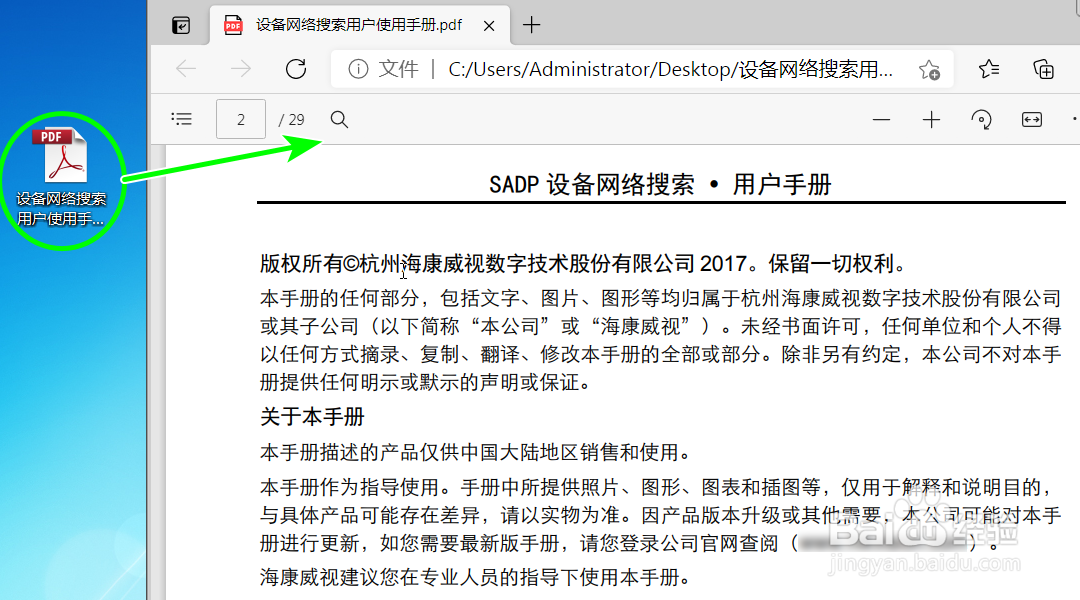Image resolution: width=1080 pixels, height=600 pixels.
Task: Add this page to favorites
Action: [929, 70]
